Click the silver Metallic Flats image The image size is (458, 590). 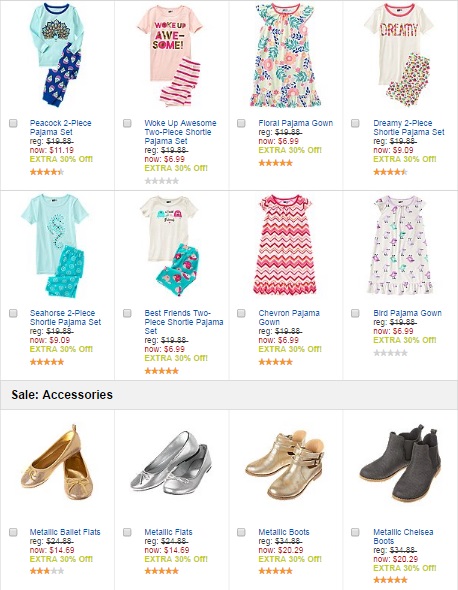pos(171,464)
